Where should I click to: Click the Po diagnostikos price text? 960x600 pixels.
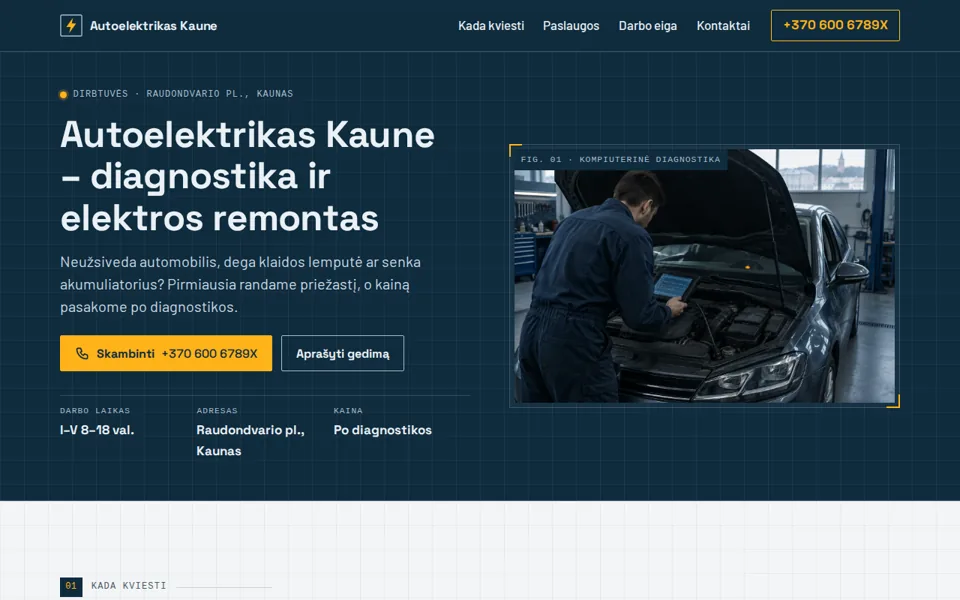tap(383, 430)
